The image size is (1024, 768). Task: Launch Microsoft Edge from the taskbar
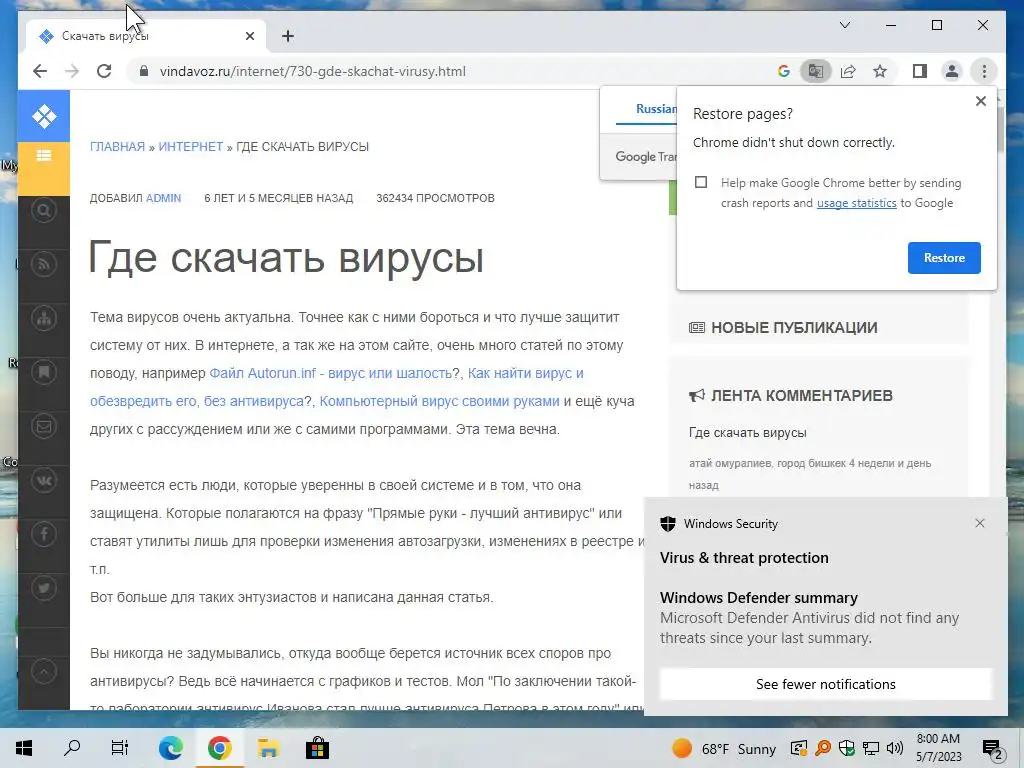pyautogui.click(x=170, y=748)
